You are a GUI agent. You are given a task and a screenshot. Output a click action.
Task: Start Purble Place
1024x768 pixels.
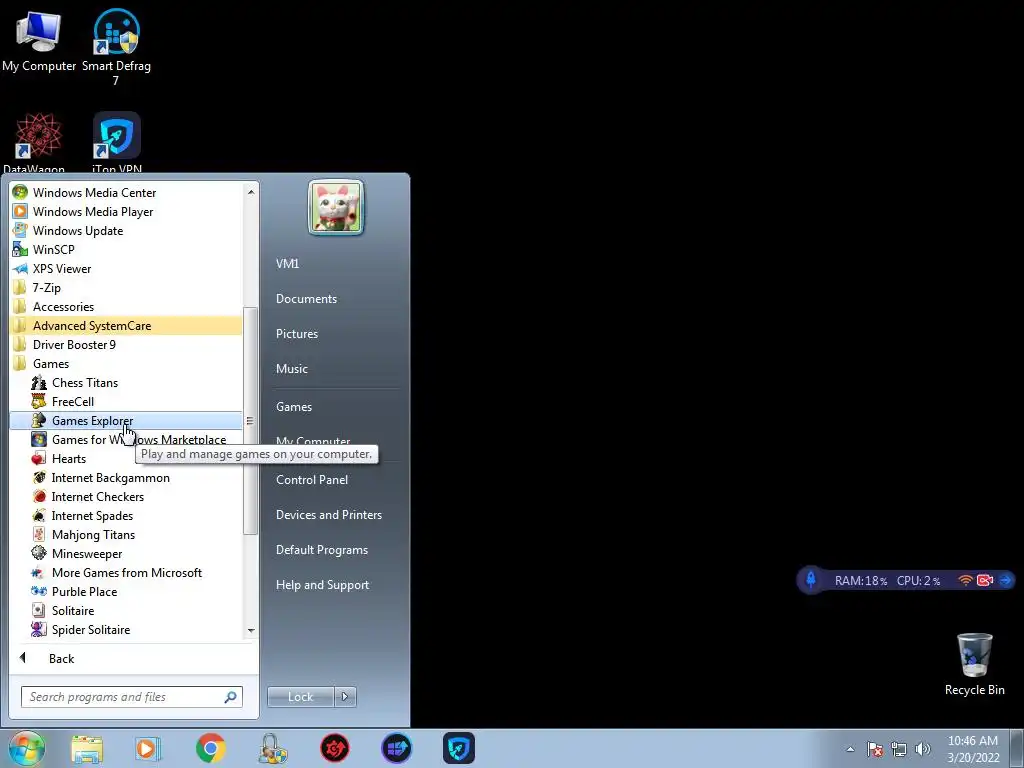(x=126, y=592)
